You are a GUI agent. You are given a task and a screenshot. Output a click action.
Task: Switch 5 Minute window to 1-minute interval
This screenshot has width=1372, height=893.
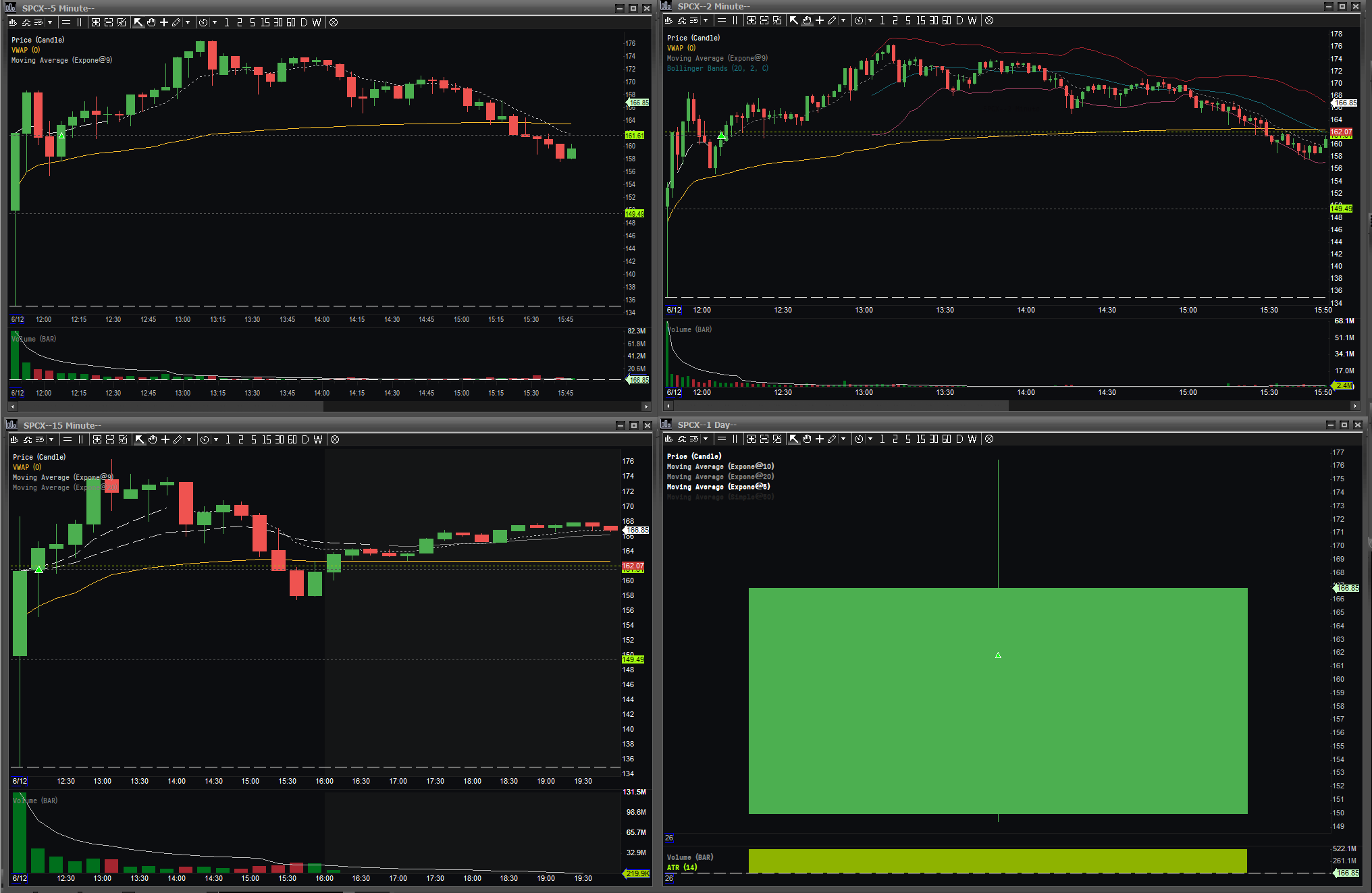click(227, 22)
